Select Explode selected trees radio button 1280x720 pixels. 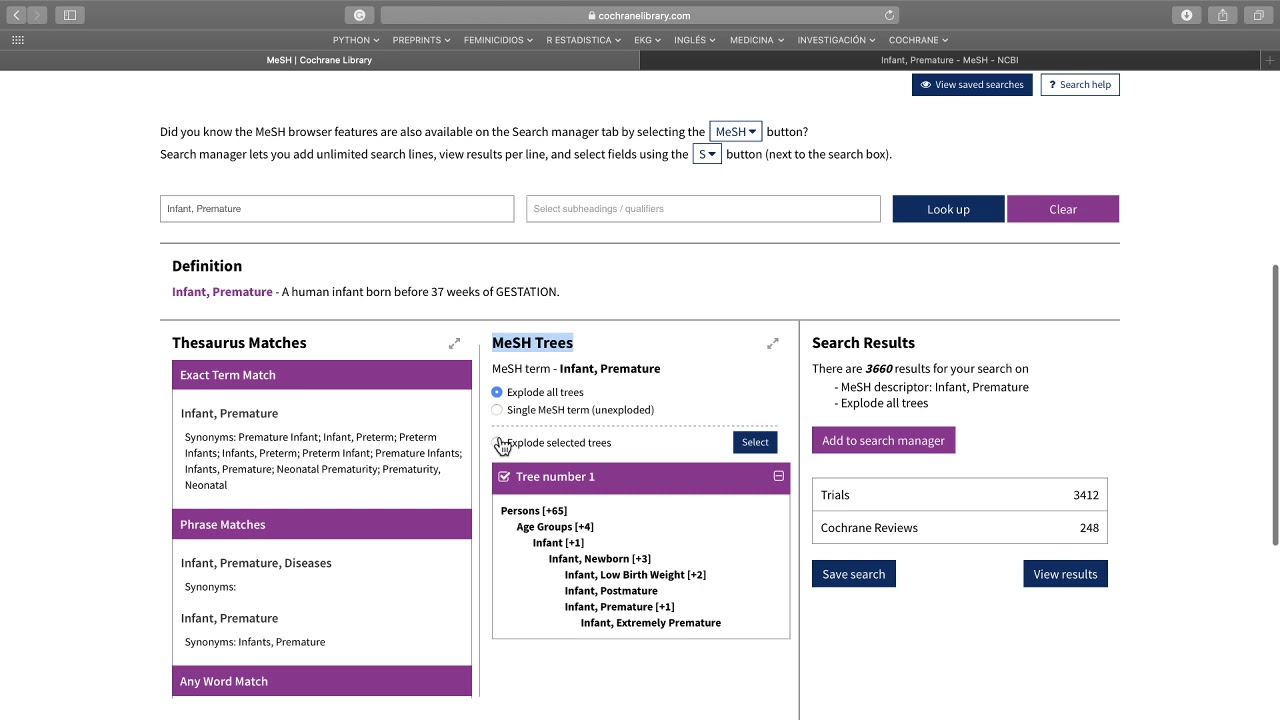tap(497, 443)
